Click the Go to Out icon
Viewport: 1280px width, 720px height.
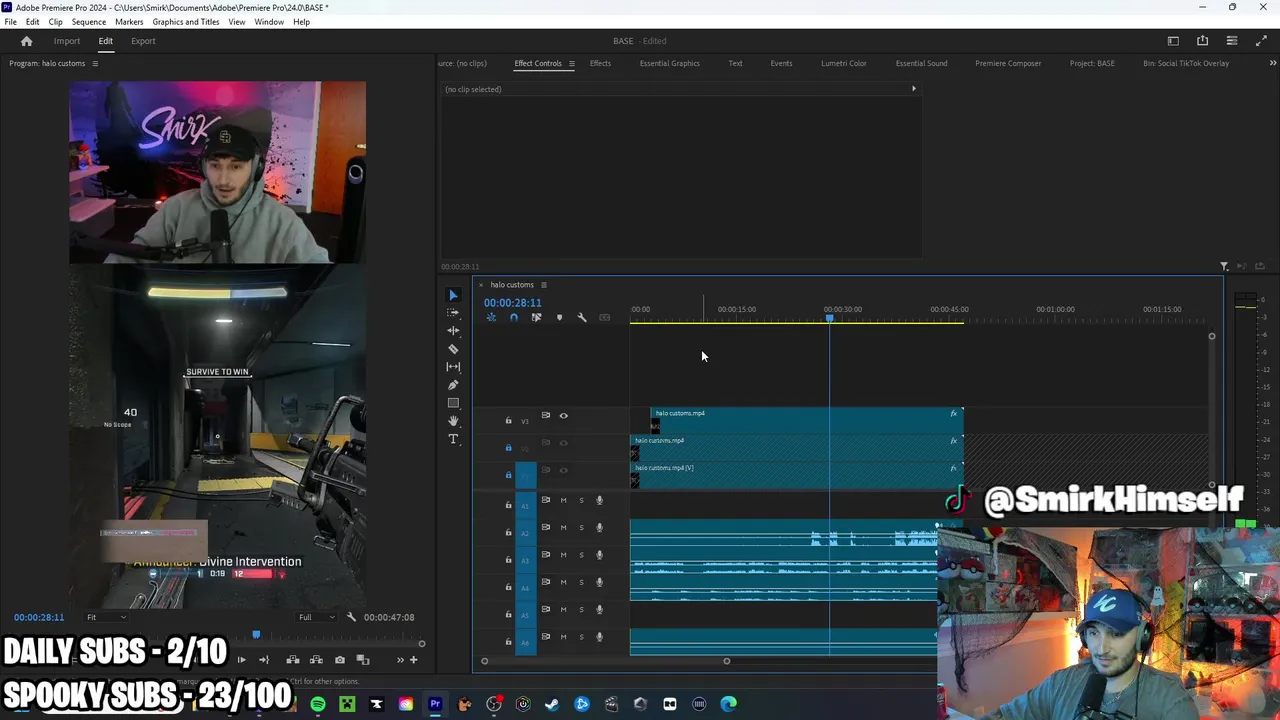click(x=264, y=660)
